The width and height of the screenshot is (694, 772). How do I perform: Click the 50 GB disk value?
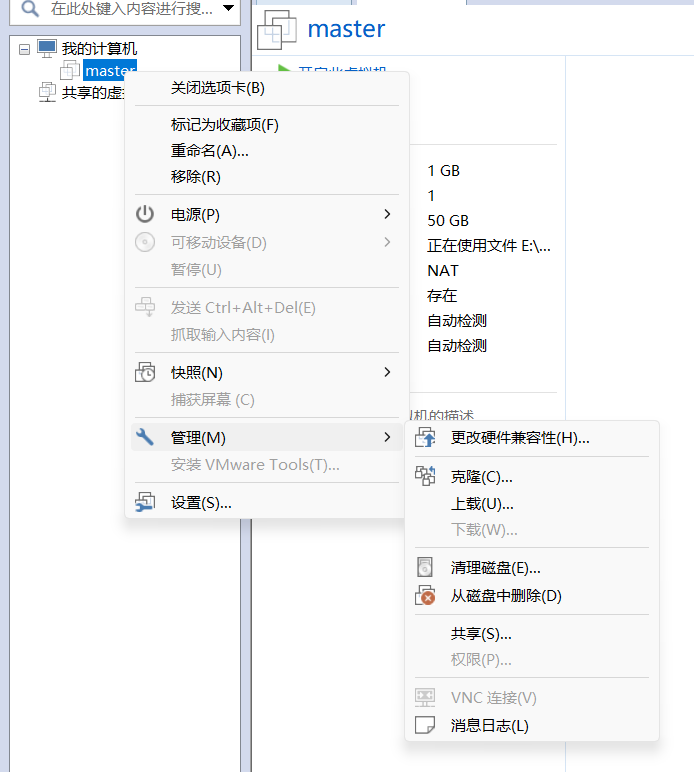point(448,221)
